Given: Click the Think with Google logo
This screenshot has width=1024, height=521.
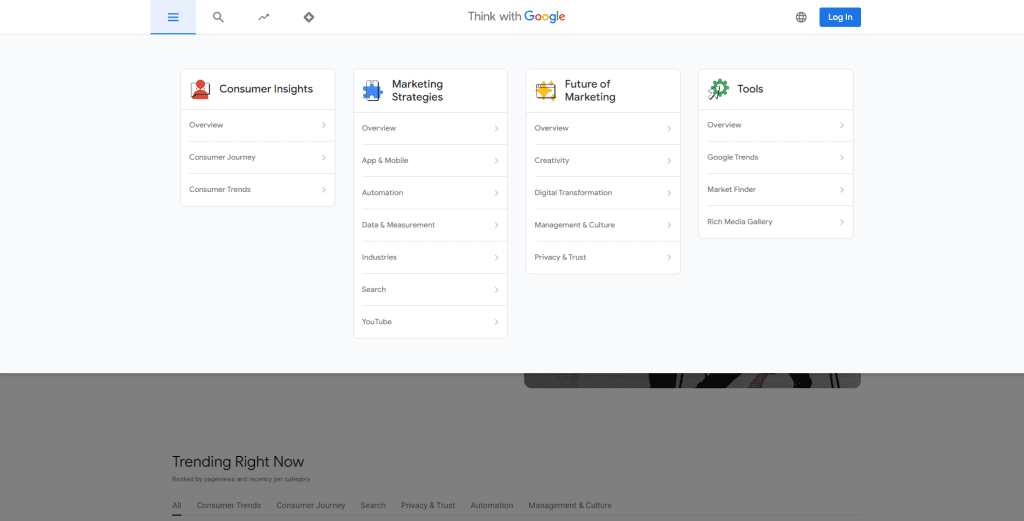Looking at the screenshot, I should tap(517, 17).
